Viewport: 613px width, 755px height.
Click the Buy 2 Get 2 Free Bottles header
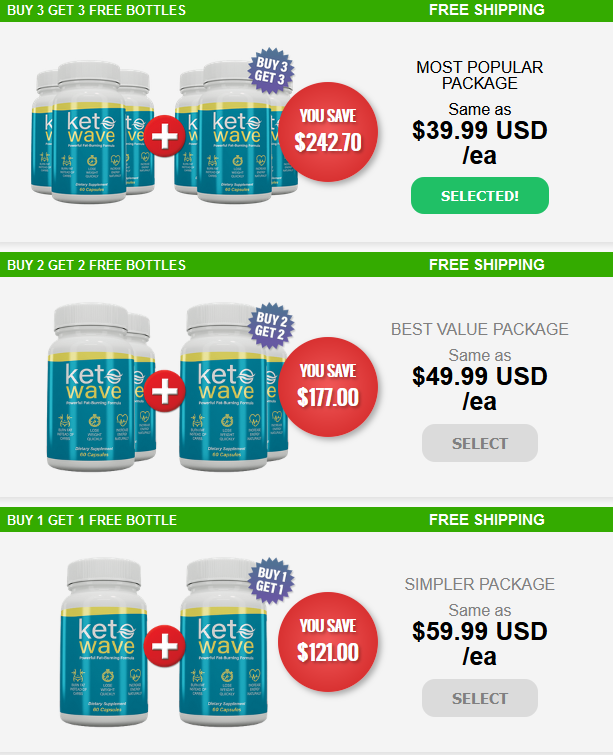96,265
